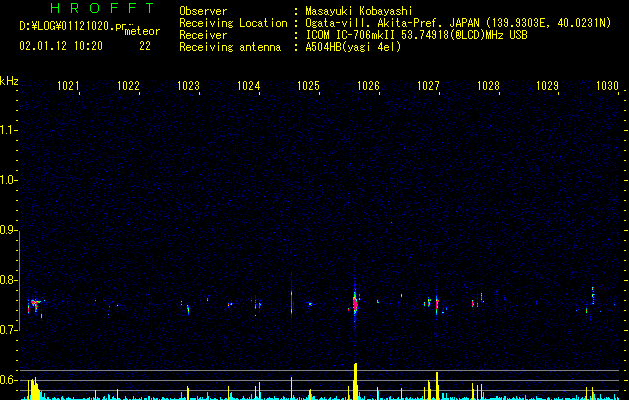The image size is (629, 400).
Task: Click time axis label 1026
Action: 368,85
